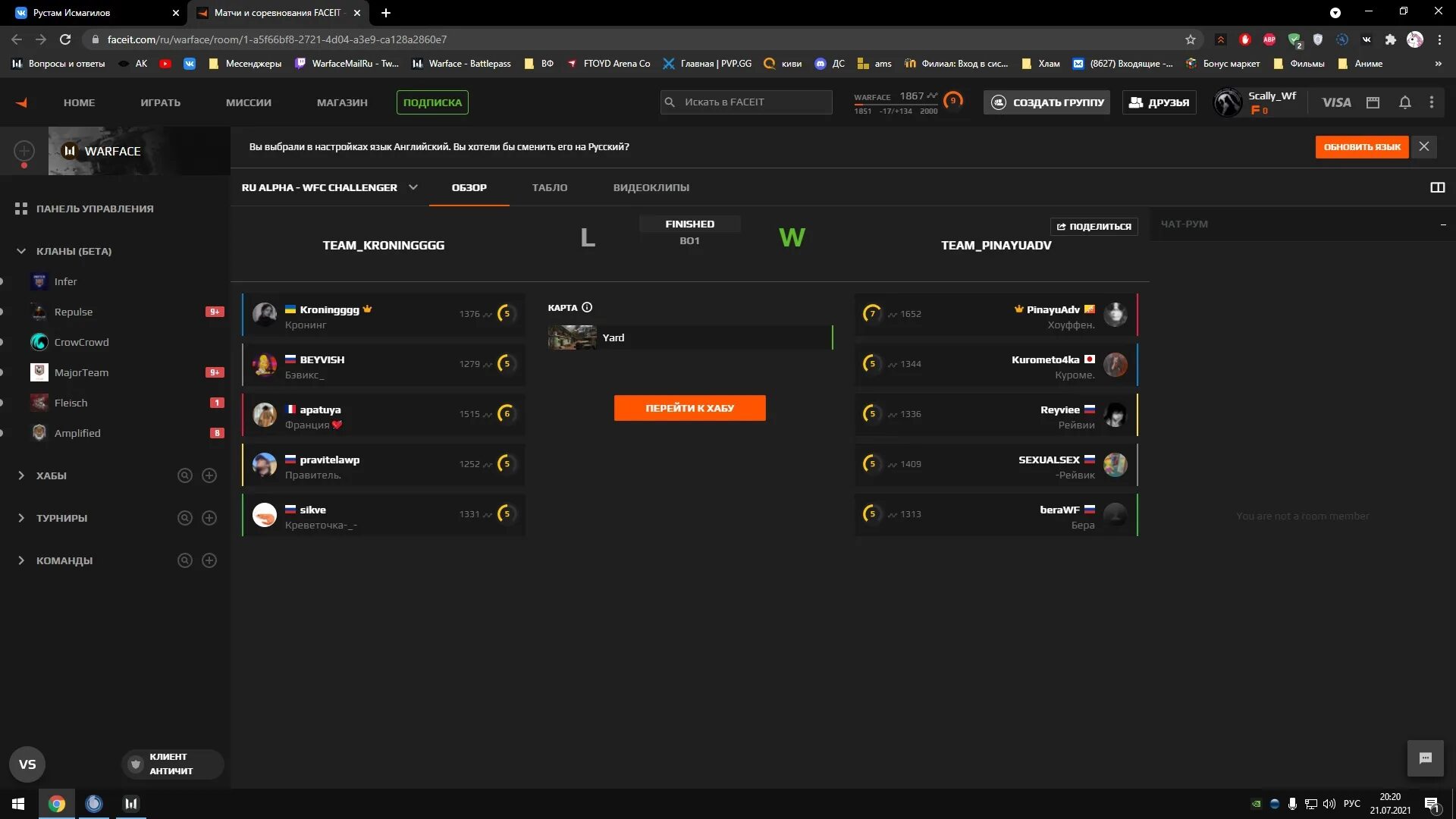Click the Chrome taskbar icon

point(56,803)
